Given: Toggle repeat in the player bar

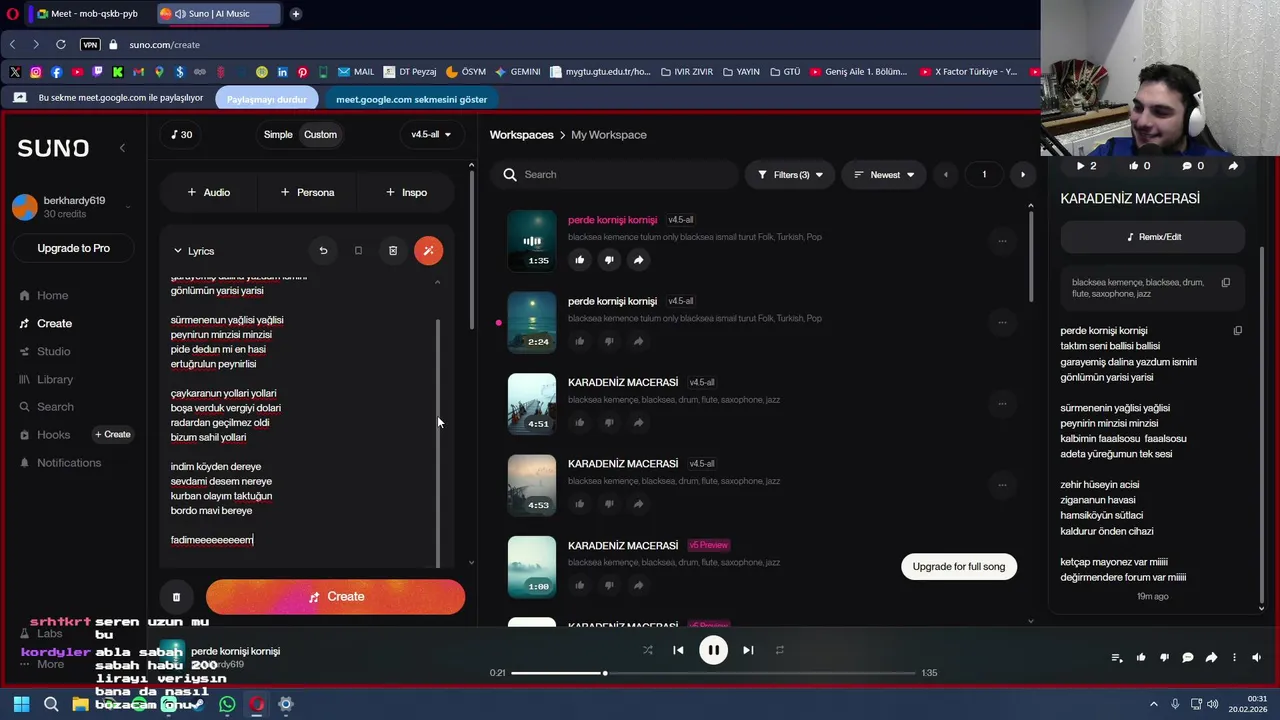Looking at the screenshot, I should [x=780, y=650].
